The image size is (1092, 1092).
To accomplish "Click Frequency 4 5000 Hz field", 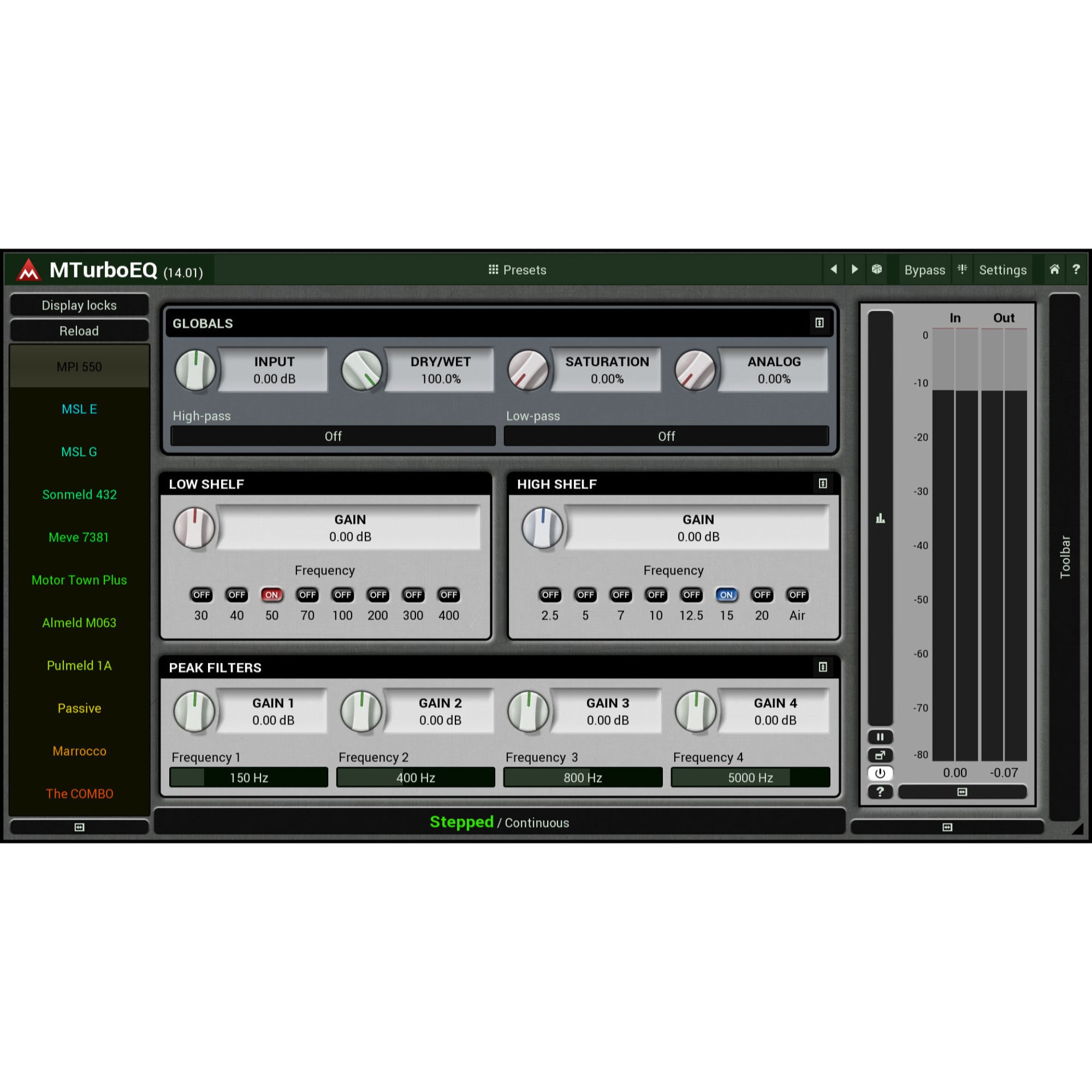I will [x=751, y=777].
